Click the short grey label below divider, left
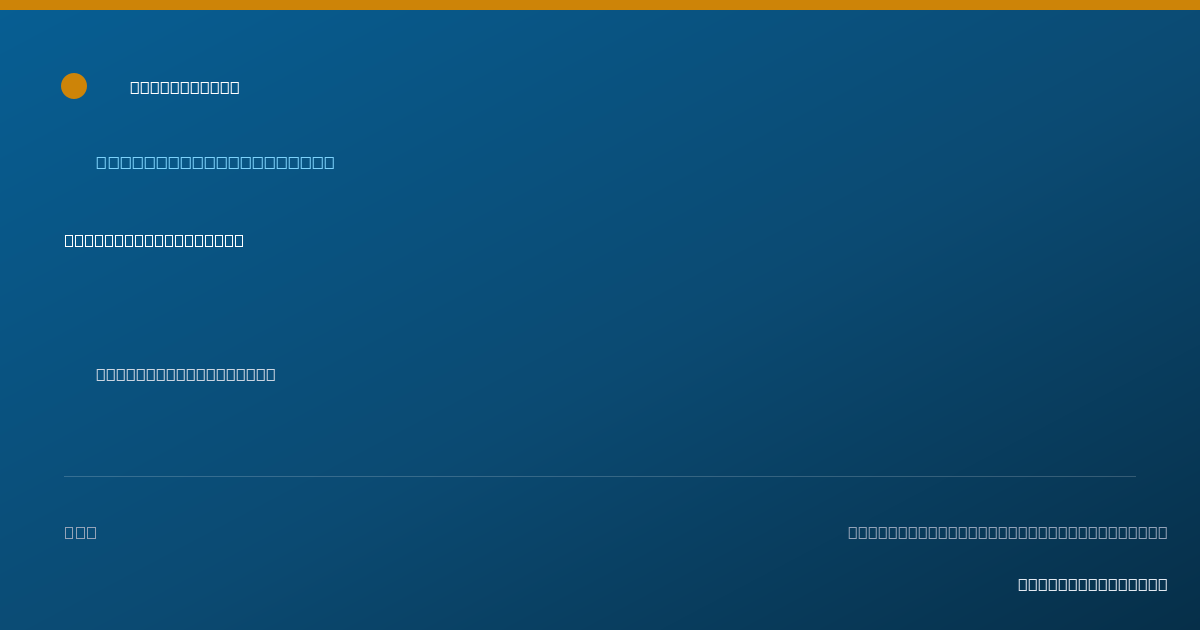 (81, 532)
